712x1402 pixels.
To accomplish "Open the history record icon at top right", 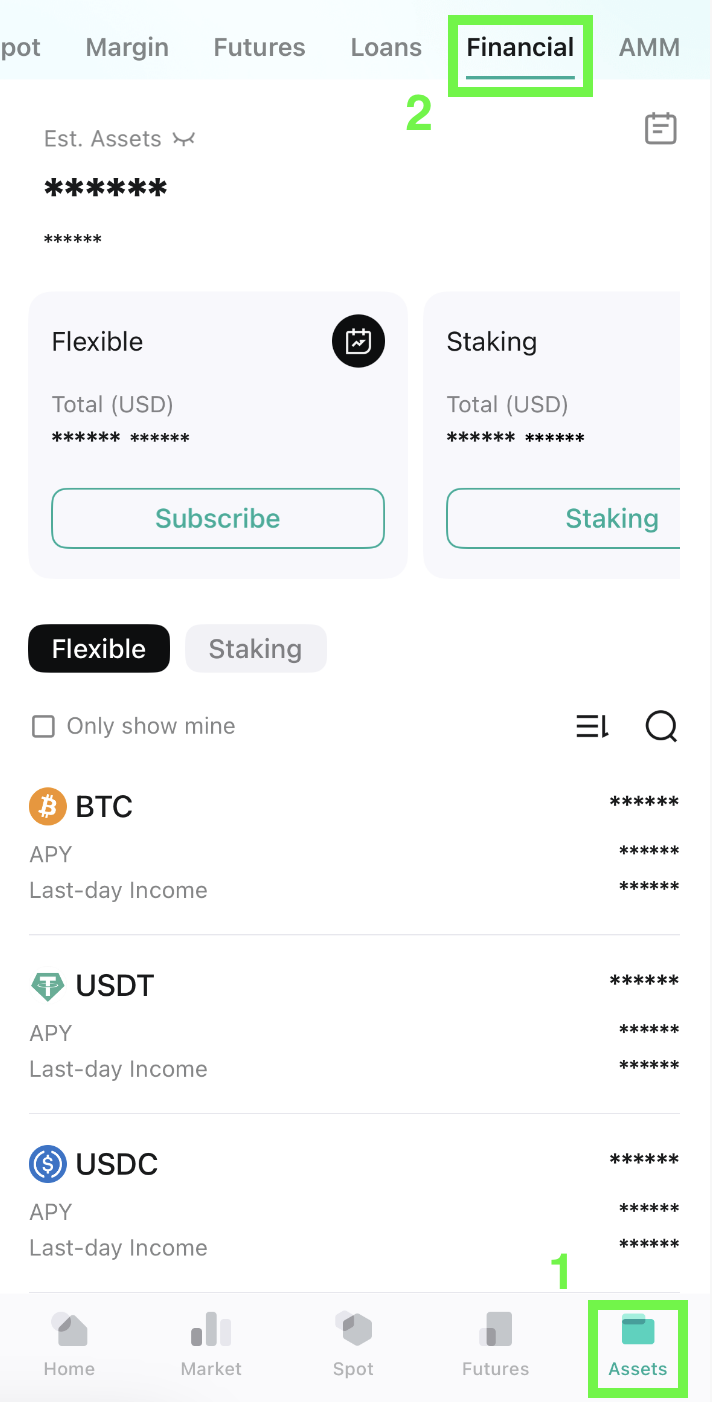I will point(660,128).
